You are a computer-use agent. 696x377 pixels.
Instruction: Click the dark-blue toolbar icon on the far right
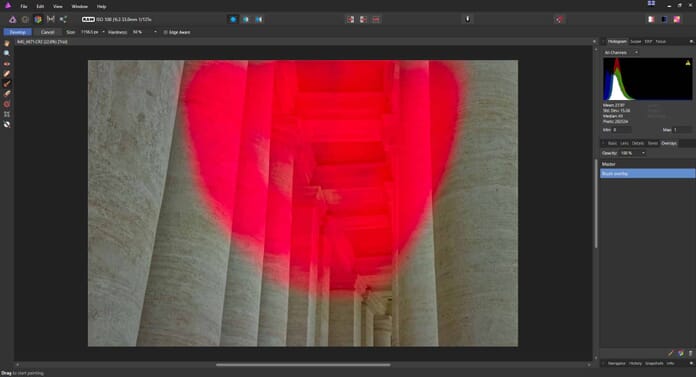pyautogui.click(x=664, y=20)
